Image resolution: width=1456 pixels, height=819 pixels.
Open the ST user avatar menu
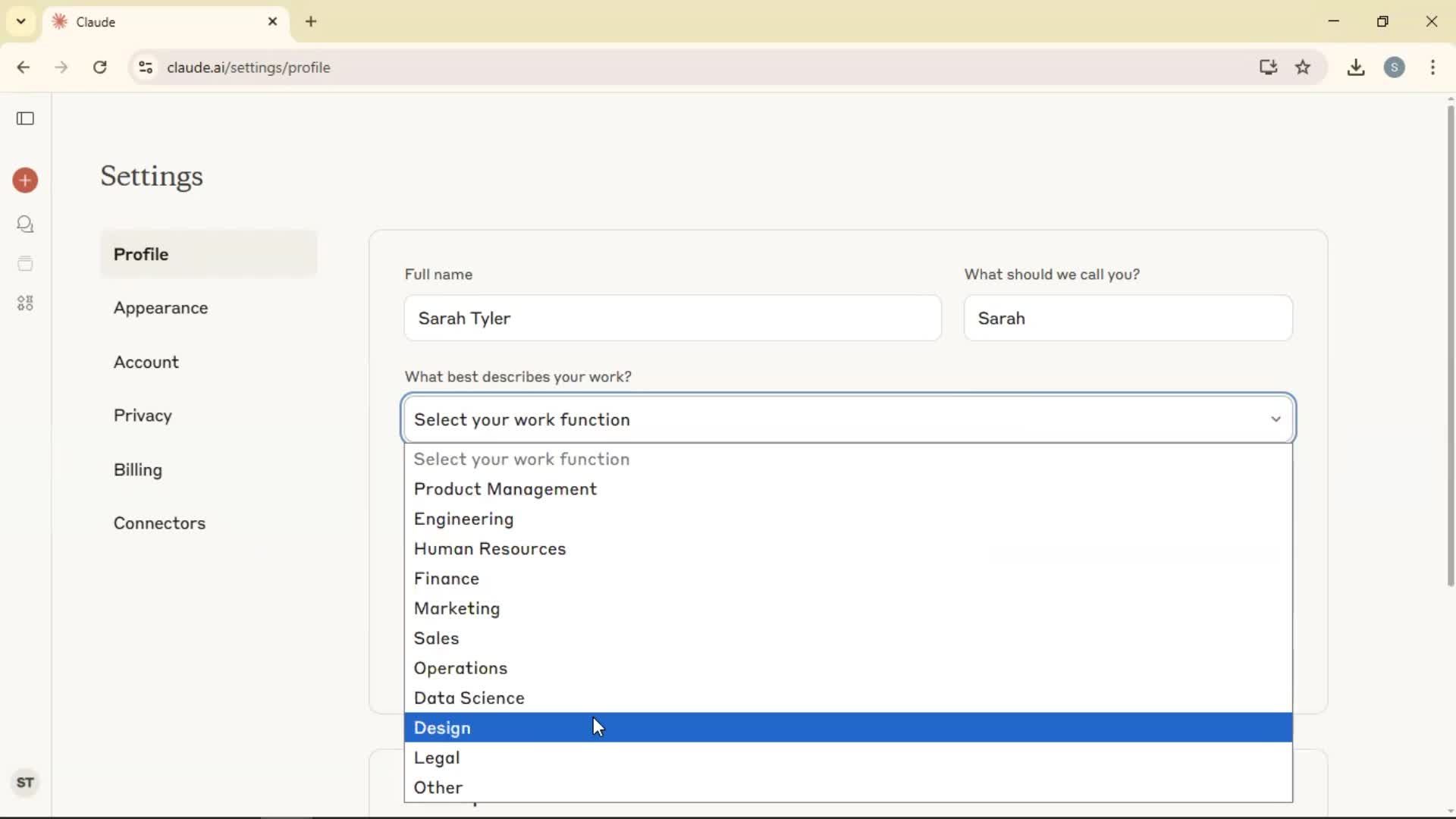click(x=25, y=783)
